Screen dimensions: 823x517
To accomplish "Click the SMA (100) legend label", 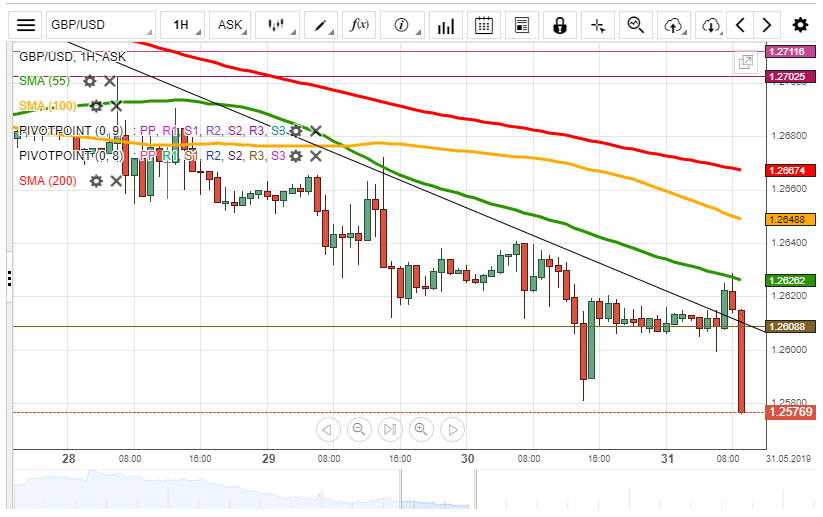I will pyautogui.click(x=48, y=106).
